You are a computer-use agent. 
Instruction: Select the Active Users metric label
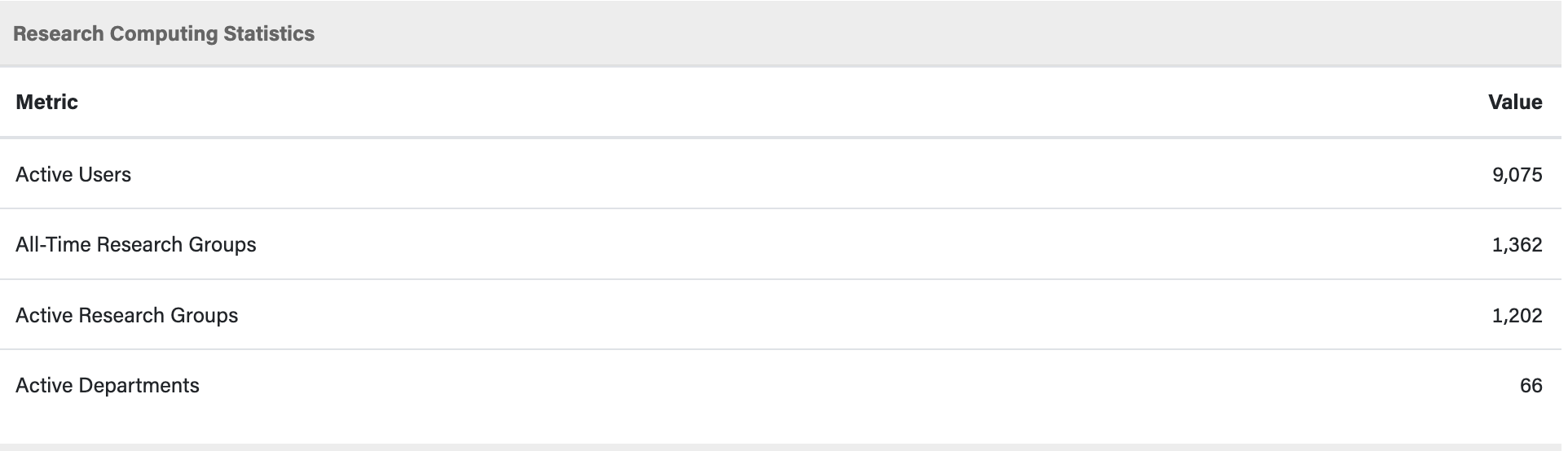coord(73,174)
